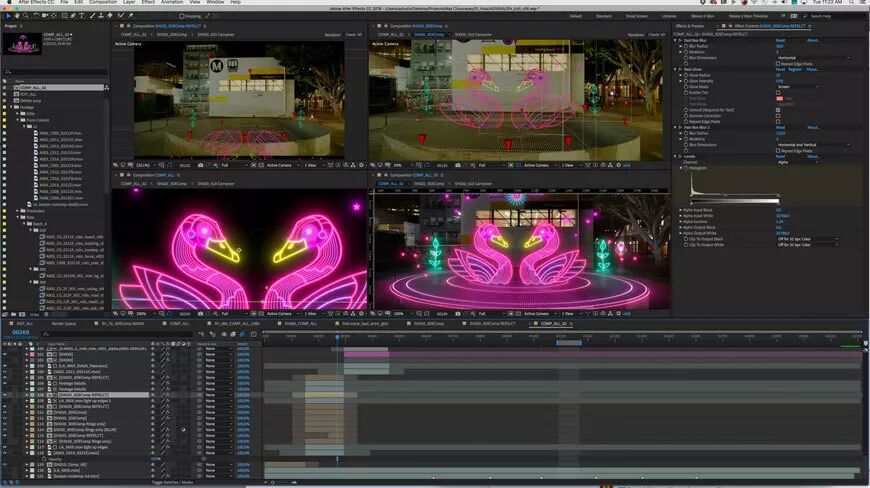Select the Selection arrow tool
The height and width of the screenshot is (488, 870).
[8, 16]
